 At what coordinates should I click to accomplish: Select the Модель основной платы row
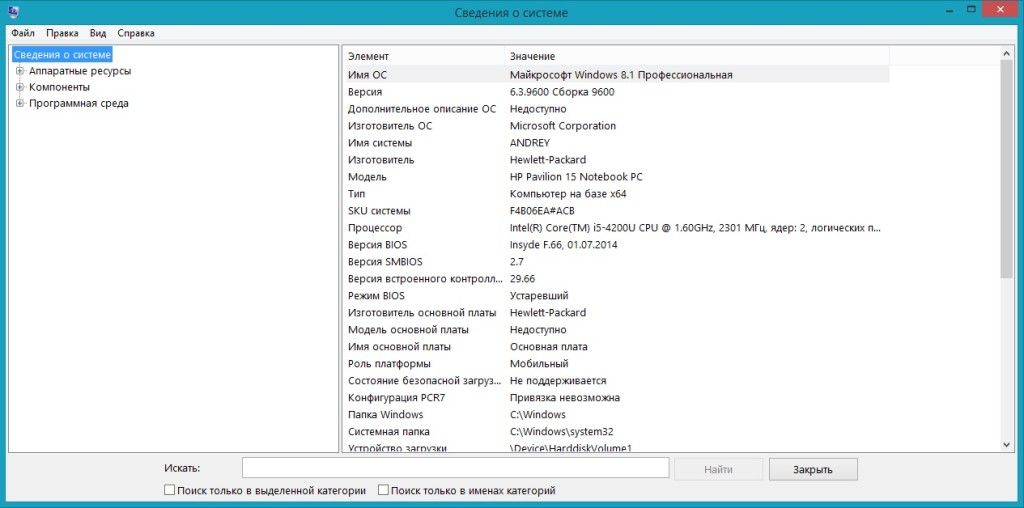tap(616, 330)
